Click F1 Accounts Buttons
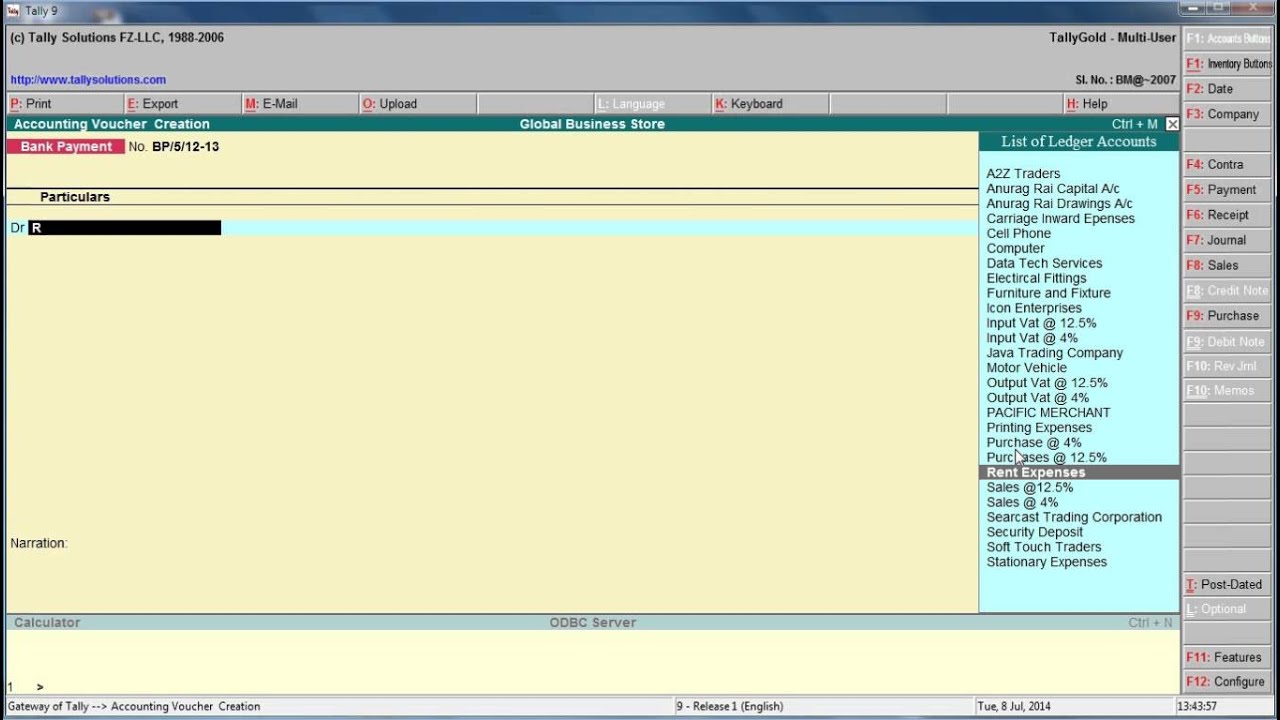 (1227, 38)
